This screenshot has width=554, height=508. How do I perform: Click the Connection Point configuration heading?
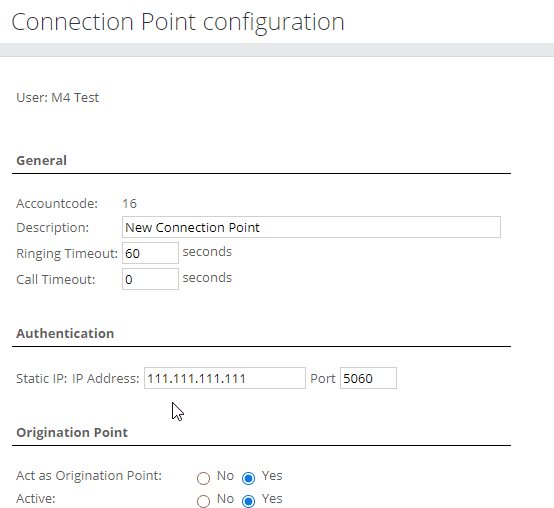(178, 23)
